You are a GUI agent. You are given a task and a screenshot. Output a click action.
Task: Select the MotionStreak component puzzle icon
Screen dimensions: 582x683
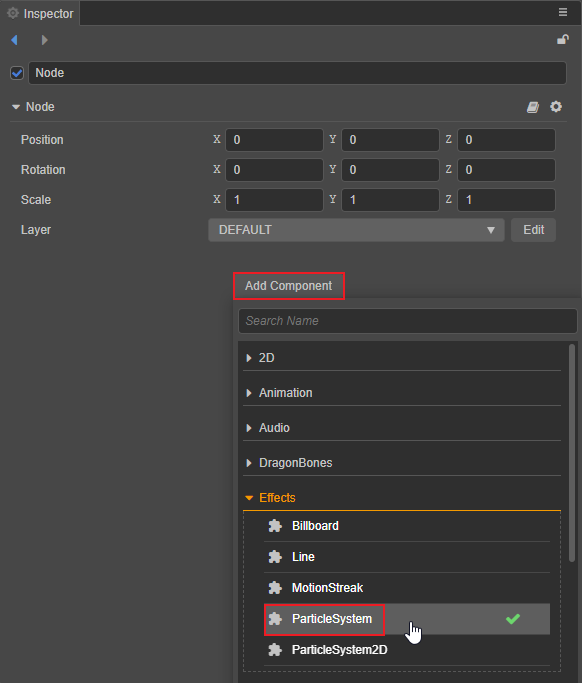tap(275, 588)
